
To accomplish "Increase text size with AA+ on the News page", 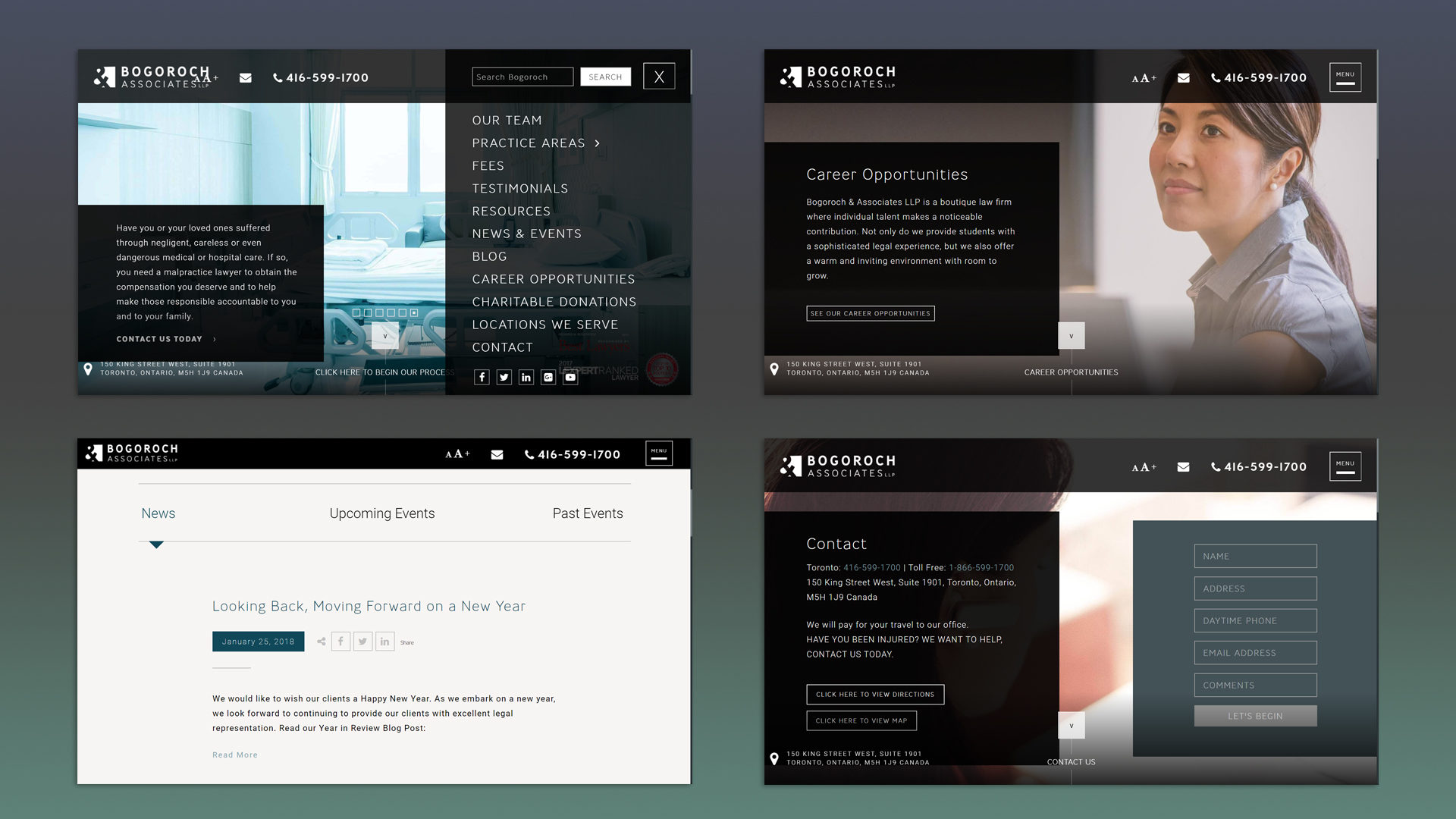I will coord(457,454).
